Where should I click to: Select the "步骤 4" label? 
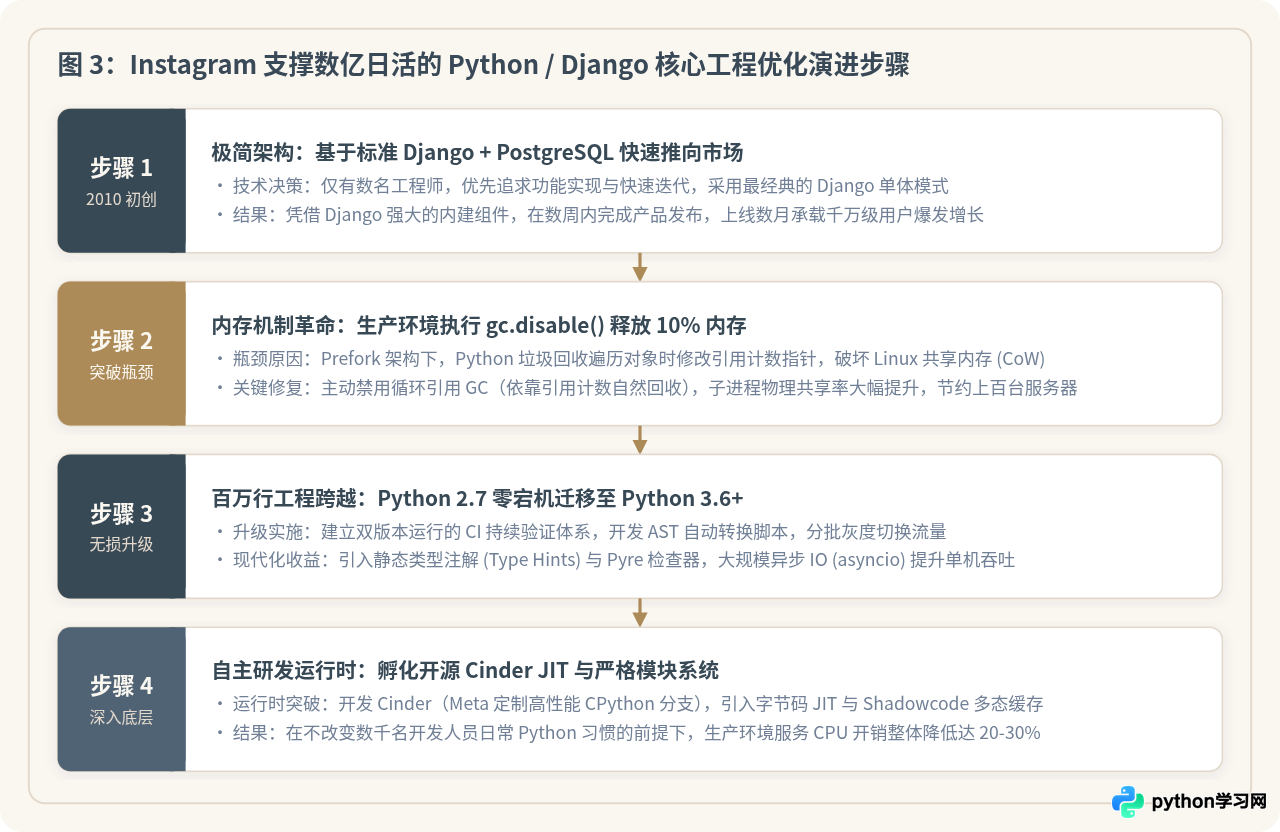coord(121,687)
